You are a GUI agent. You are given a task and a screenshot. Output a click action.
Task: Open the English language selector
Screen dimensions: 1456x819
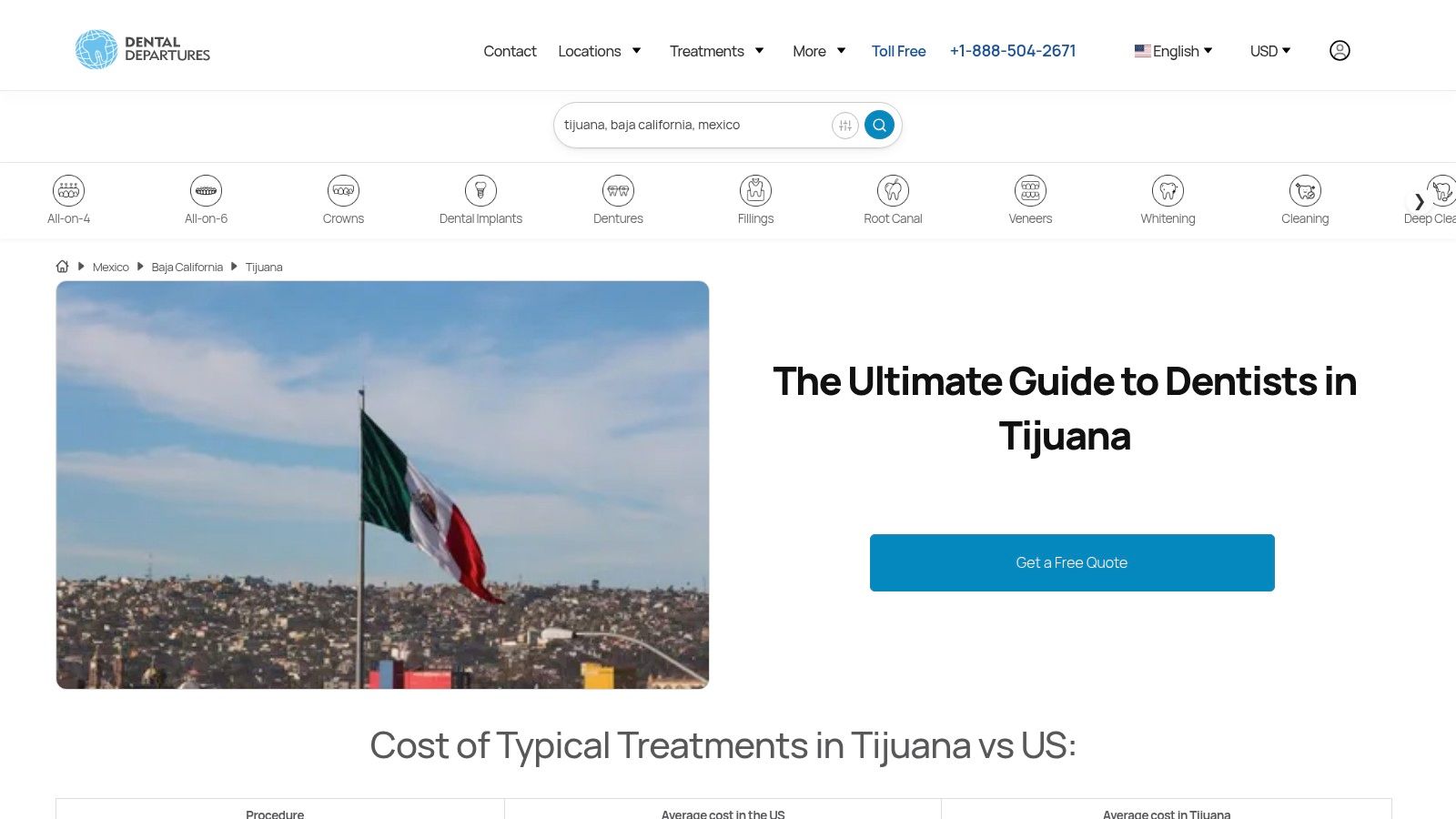coord(1173,51)
